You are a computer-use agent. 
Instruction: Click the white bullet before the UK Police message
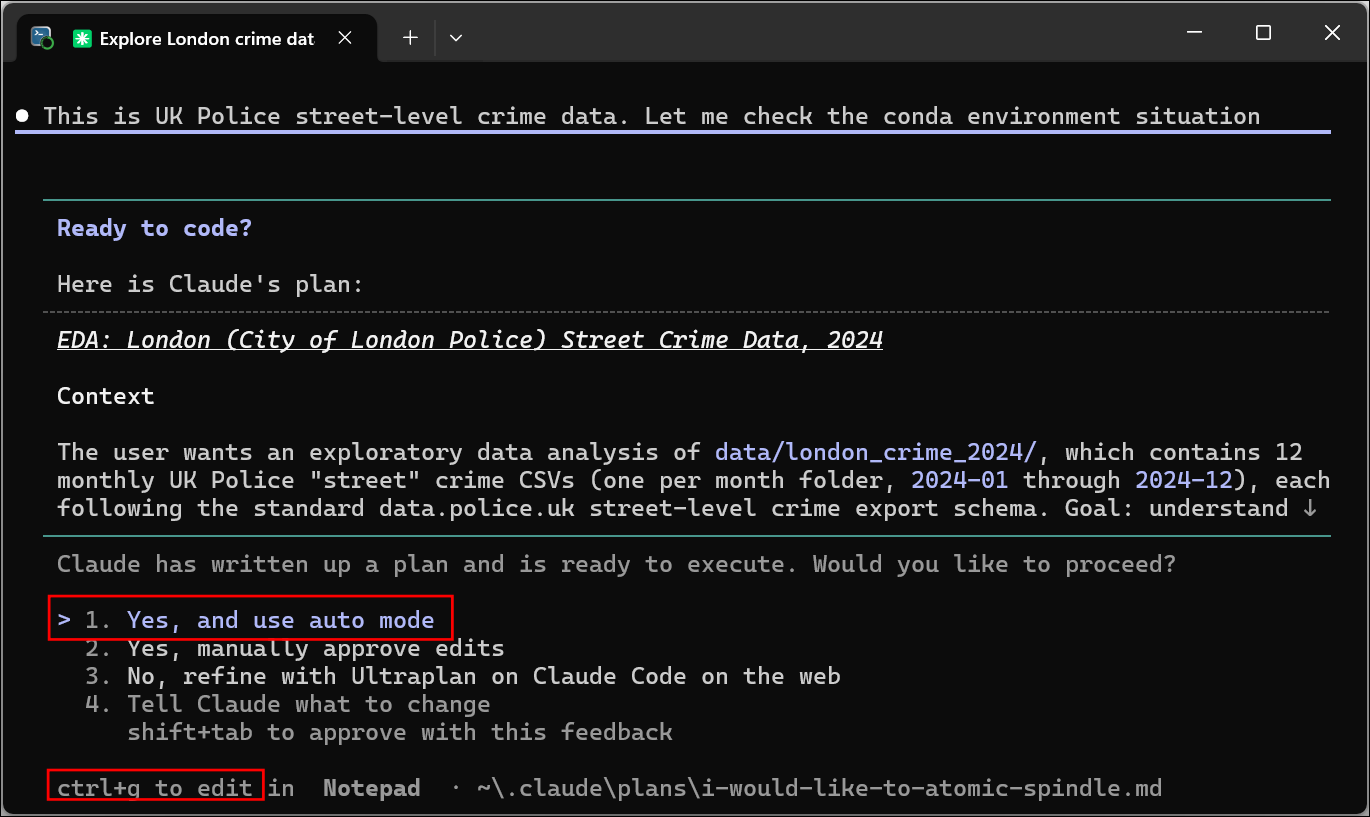pyautogui.click(x=22, y=116)
